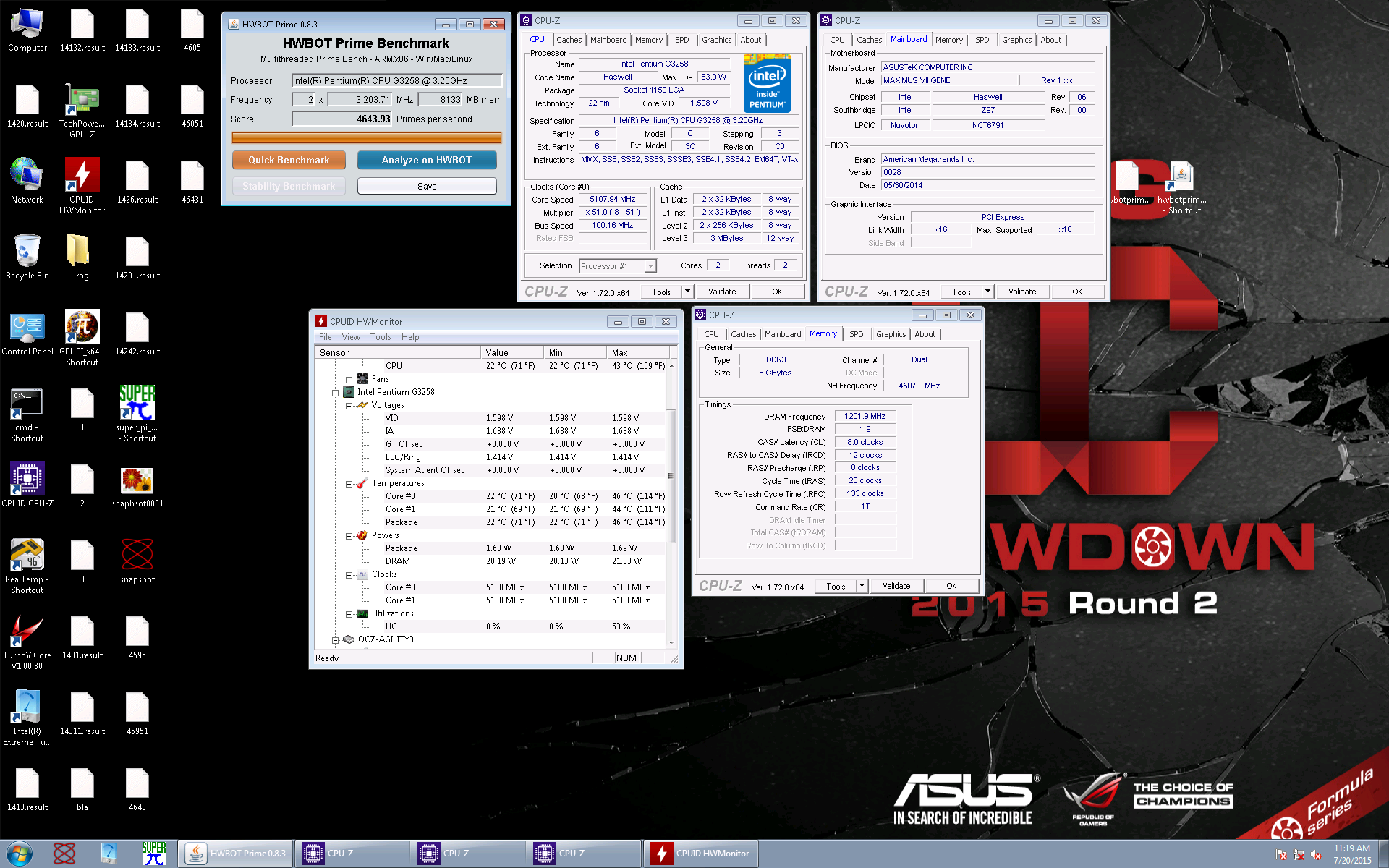Viewport: 1389px width, 868px height.
Task: Launch the super_pi shortcut on desktop
Action: 137,413
